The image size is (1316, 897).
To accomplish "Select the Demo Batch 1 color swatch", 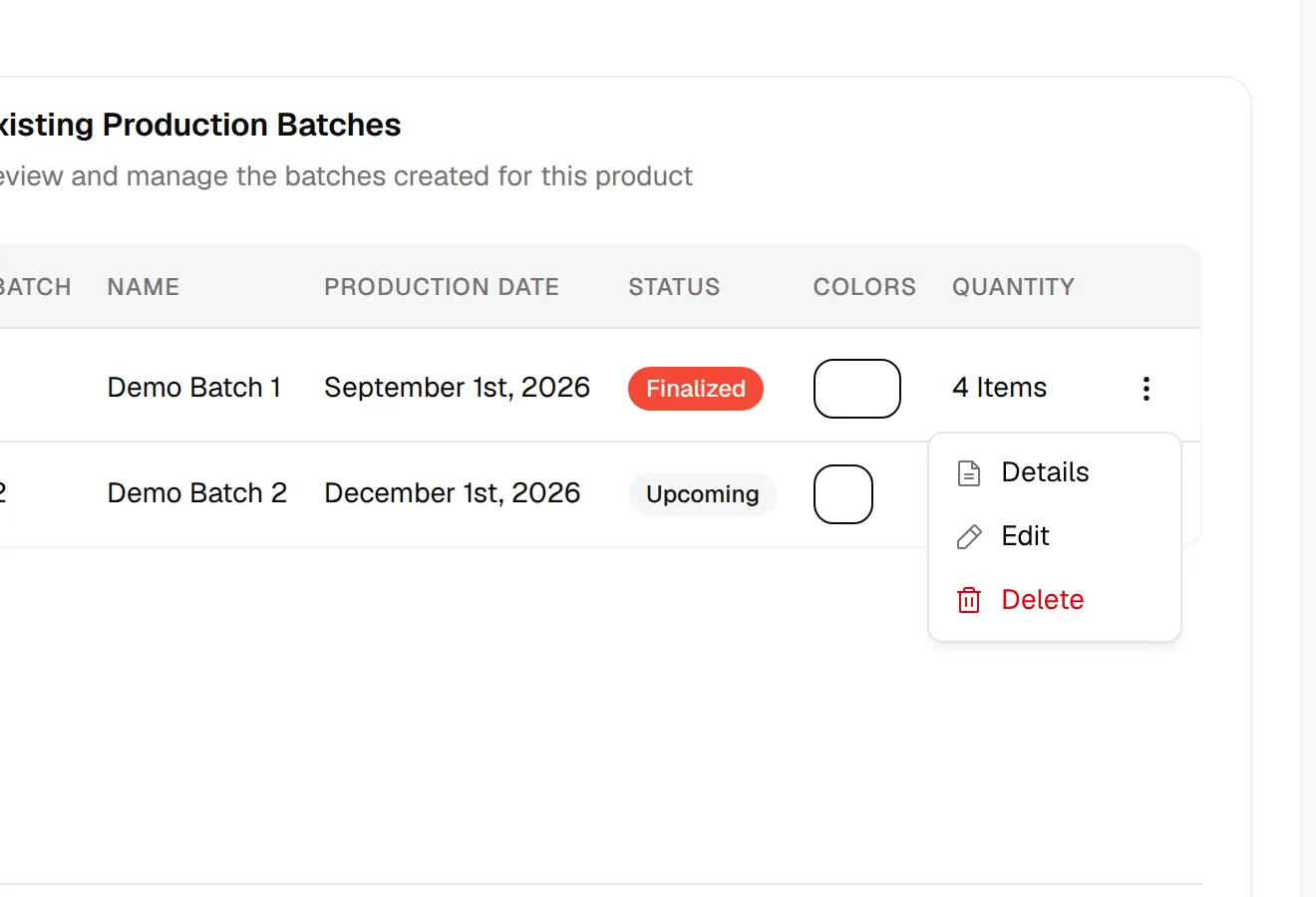I will pos(857,389).
